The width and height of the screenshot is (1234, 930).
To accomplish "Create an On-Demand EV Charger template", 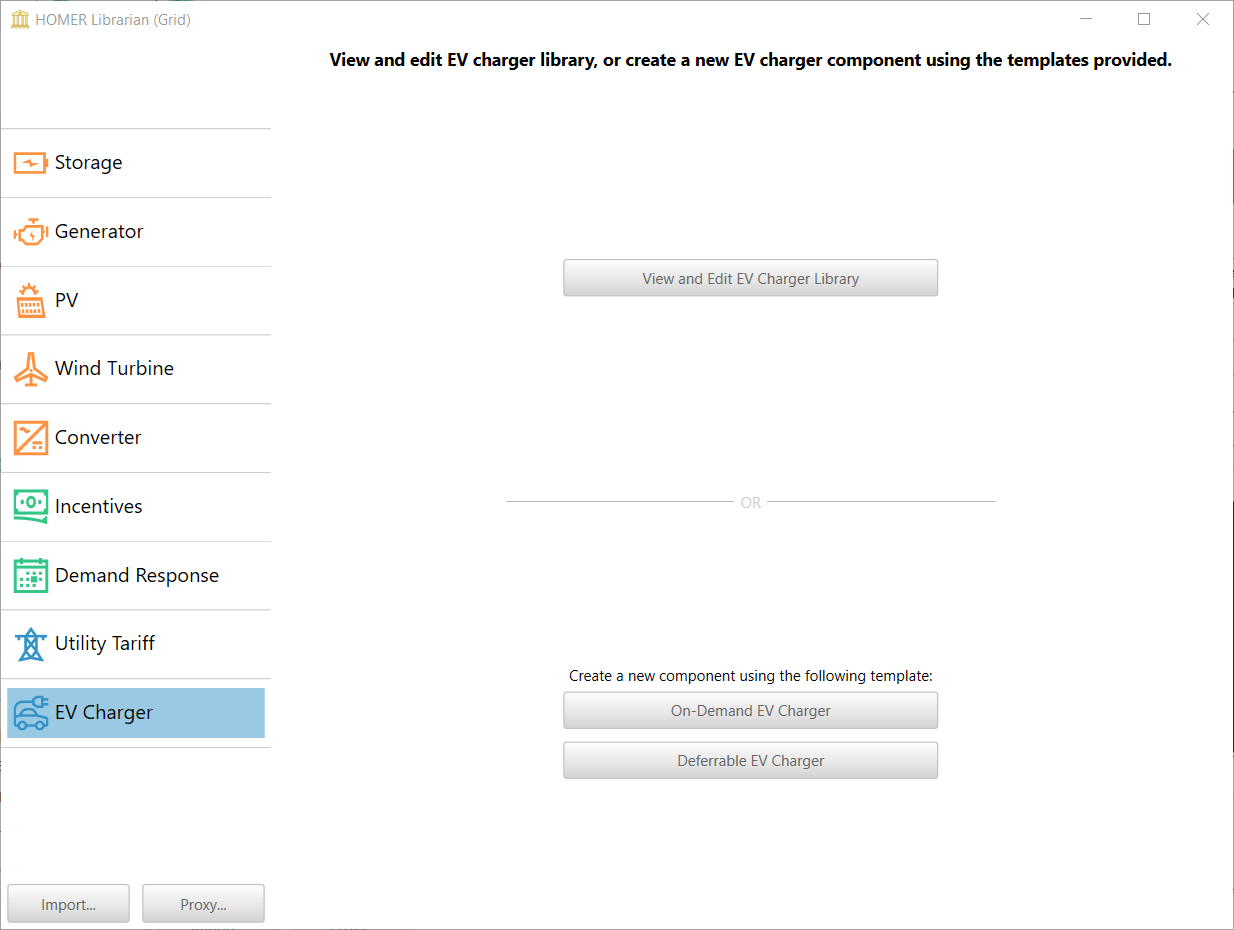I will [x=750, y=711].
